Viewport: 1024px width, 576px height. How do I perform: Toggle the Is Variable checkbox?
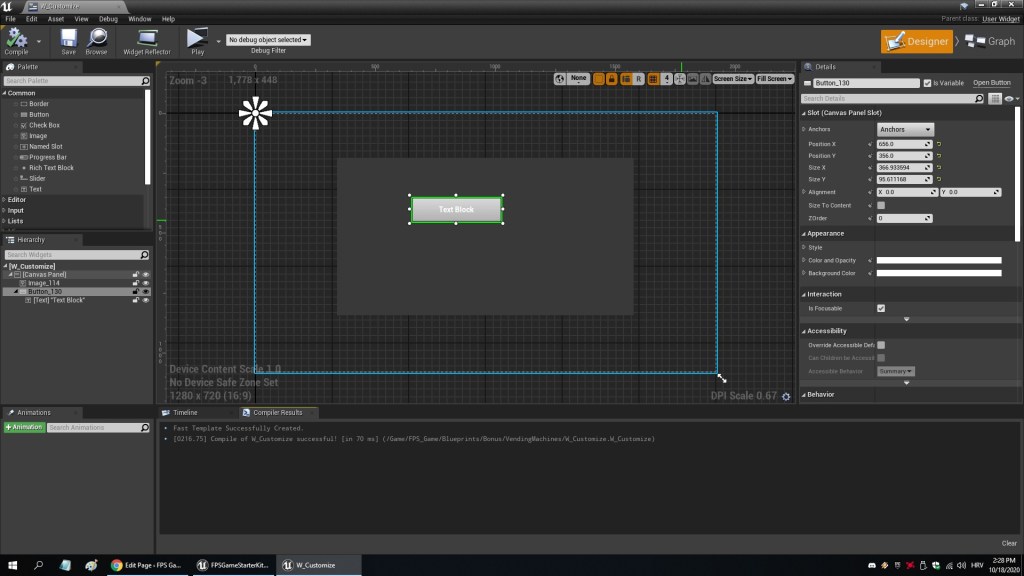927,83
